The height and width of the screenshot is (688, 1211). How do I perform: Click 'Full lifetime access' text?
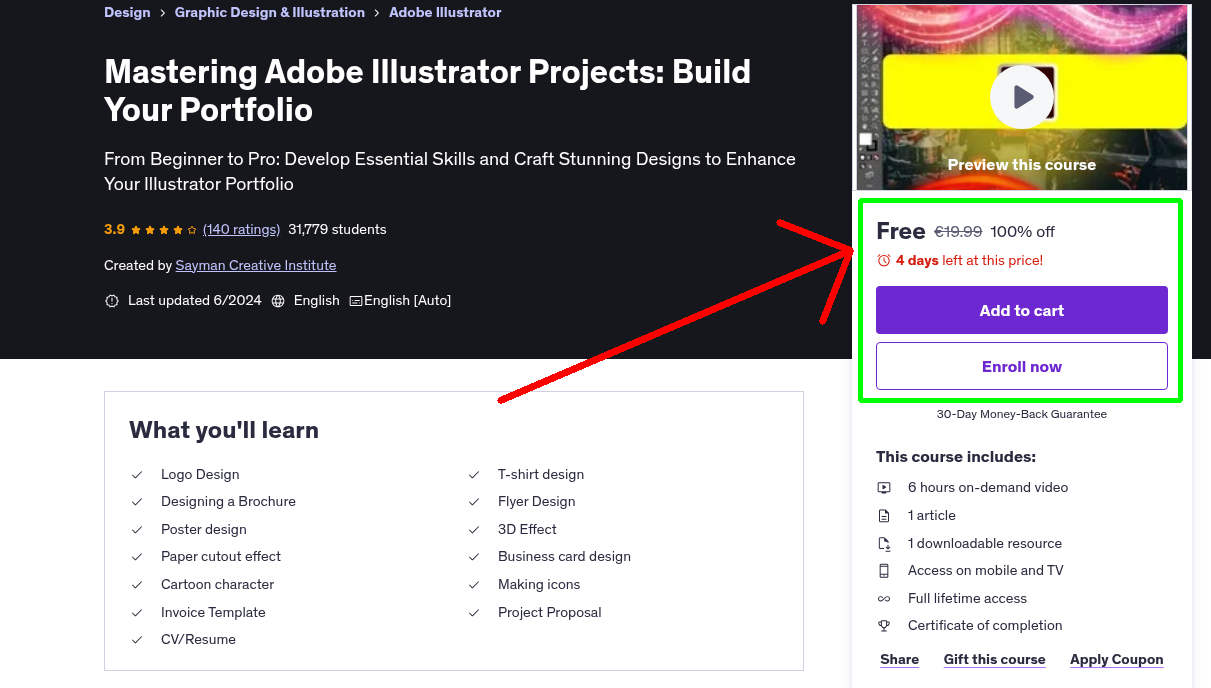[967, 599]
